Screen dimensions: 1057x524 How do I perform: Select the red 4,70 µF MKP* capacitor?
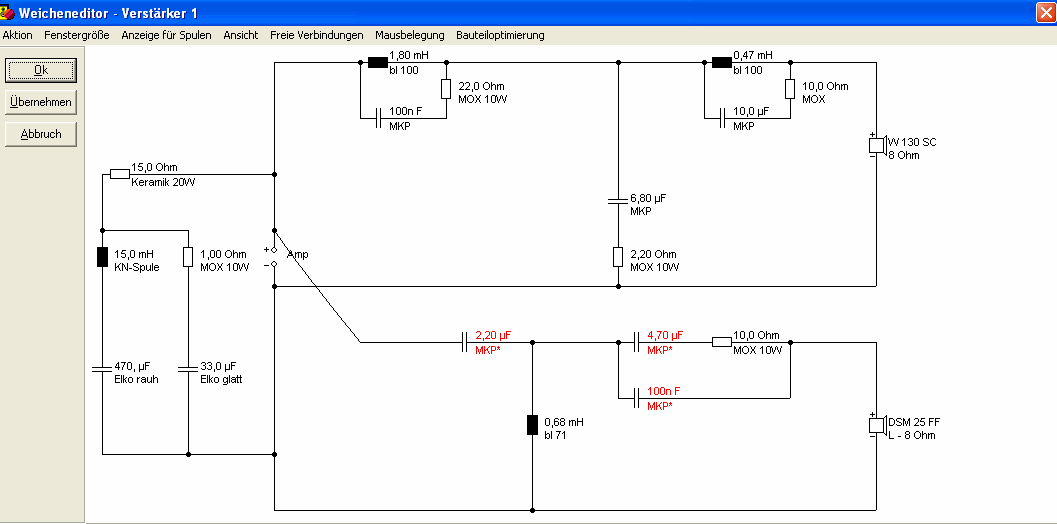636,342
